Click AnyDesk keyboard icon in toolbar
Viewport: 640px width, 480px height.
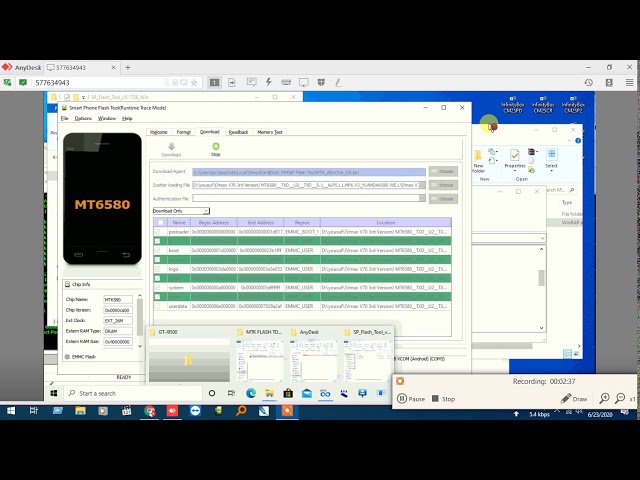pos(286,82)
